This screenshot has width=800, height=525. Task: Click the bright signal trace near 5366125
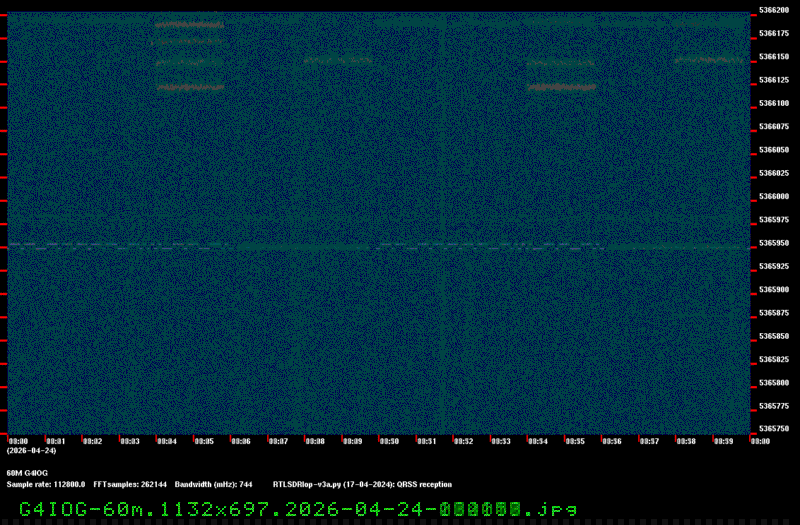pos(190,87)
